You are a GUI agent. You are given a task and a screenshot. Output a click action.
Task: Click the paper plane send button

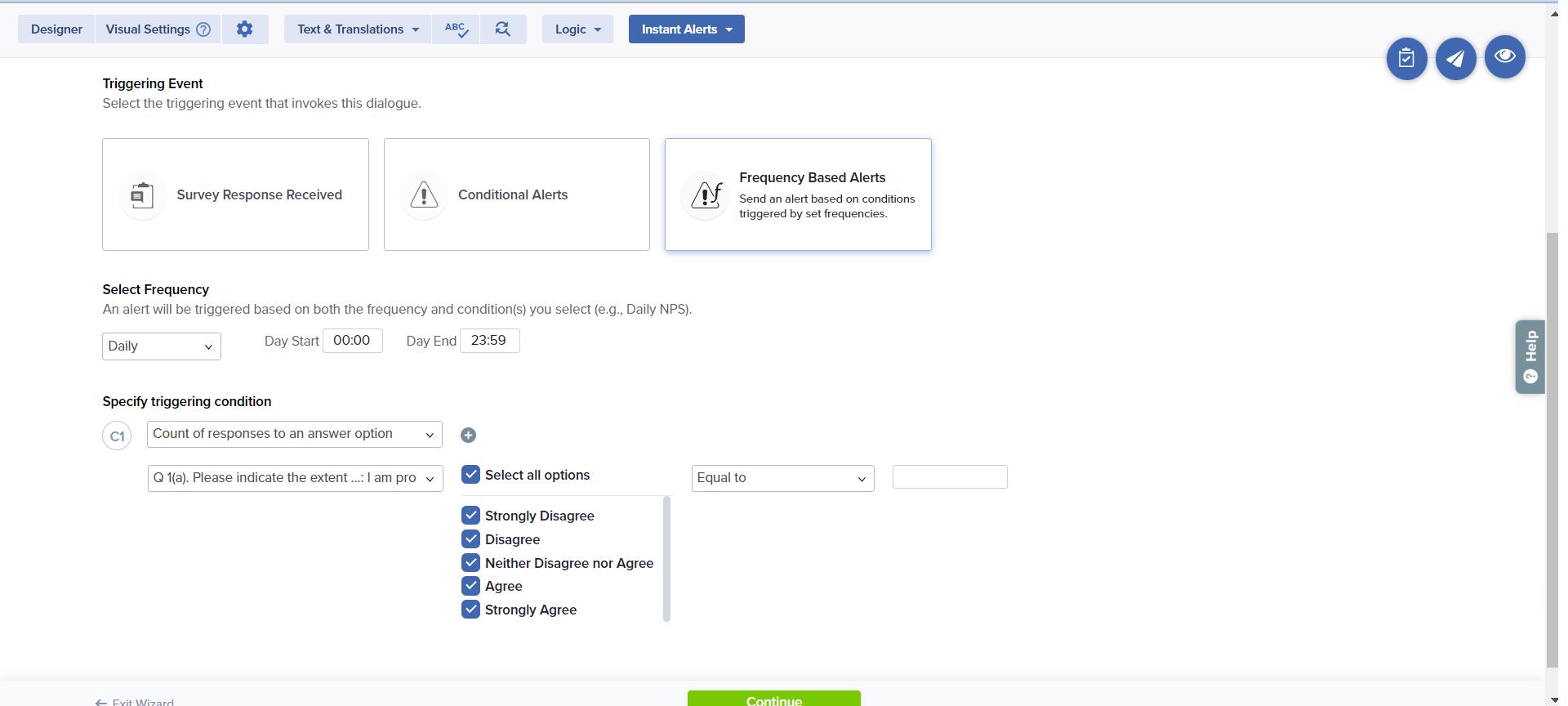[1455, 59]
